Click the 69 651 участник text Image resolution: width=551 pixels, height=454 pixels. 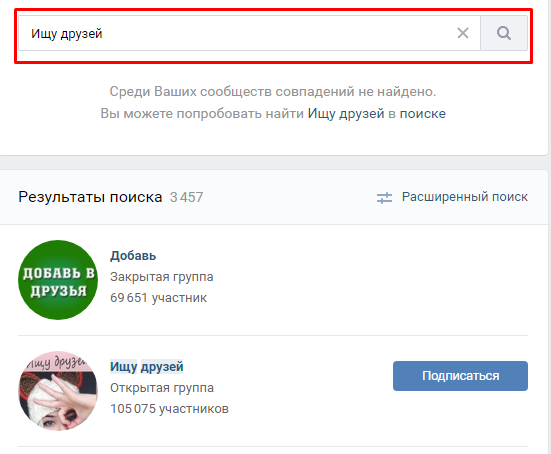[158, 298]
